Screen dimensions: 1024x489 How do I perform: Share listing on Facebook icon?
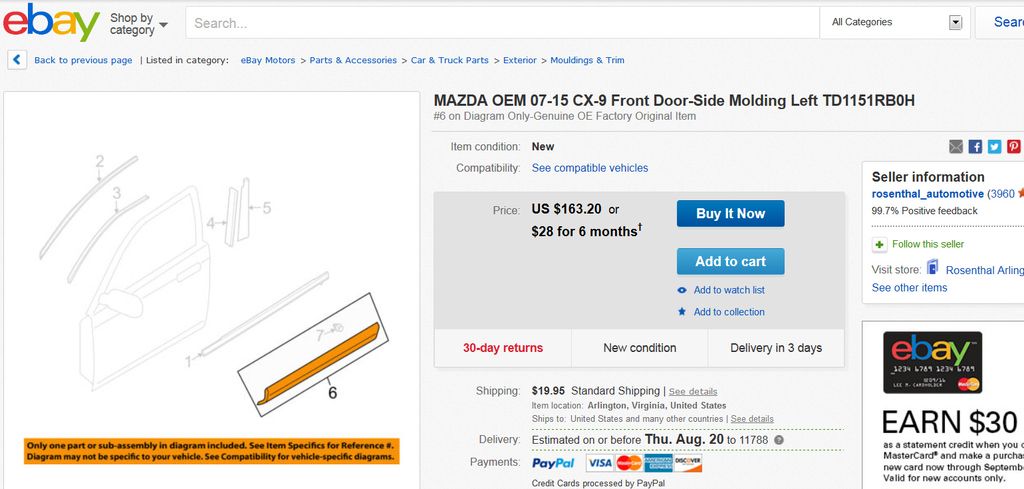(975, 147)
